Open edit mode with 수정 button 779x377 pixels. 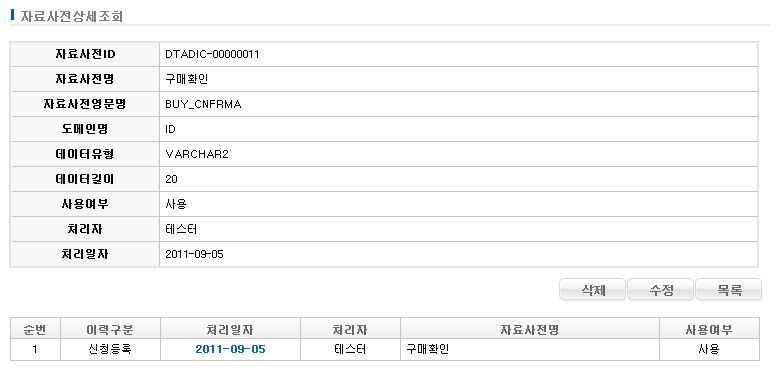(x=660, y=290)
